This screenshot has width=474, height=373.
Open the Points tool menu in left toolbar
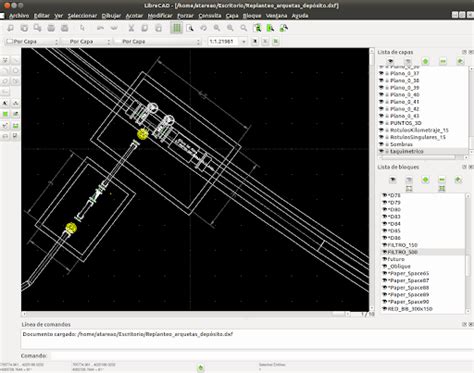(x=5, y=60)
